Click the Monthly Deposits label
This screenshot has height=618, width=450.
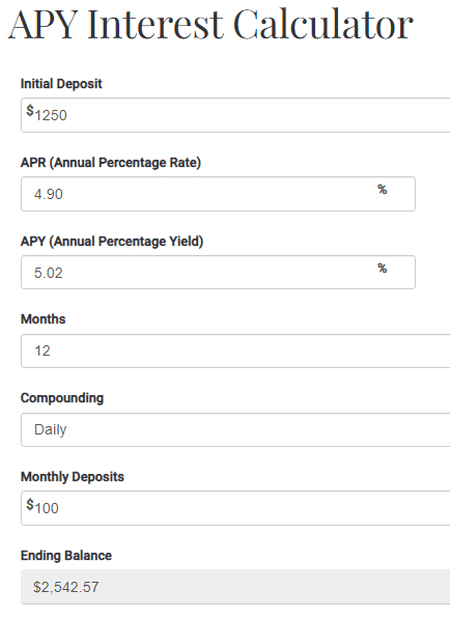click(72, 477)
